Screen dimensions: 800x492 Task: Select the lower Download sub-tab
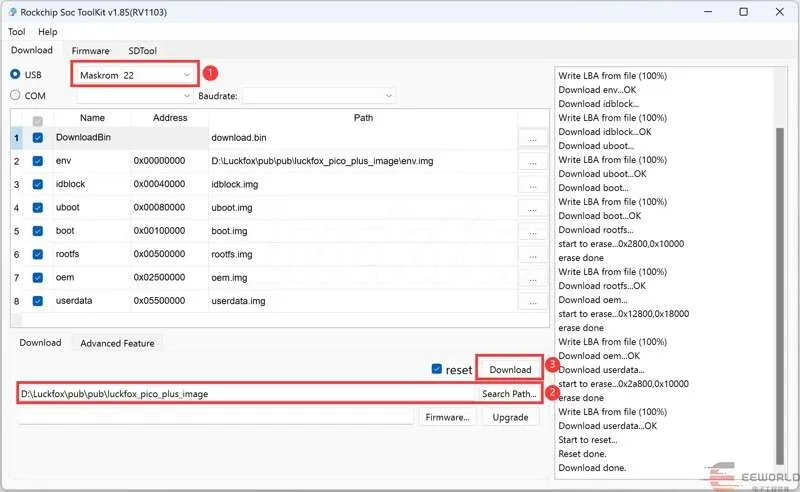[40, 343]
